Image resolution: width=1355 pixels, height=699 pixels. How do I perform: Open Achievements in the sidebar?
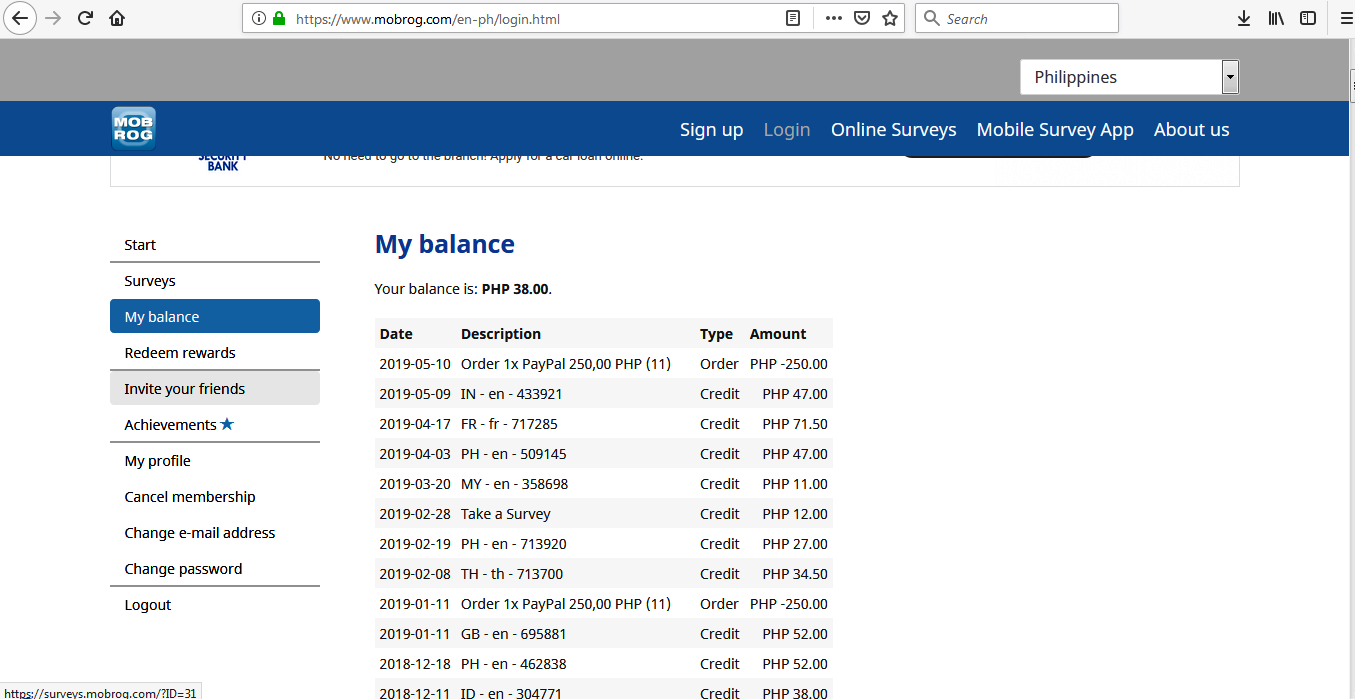coord(215,424)
